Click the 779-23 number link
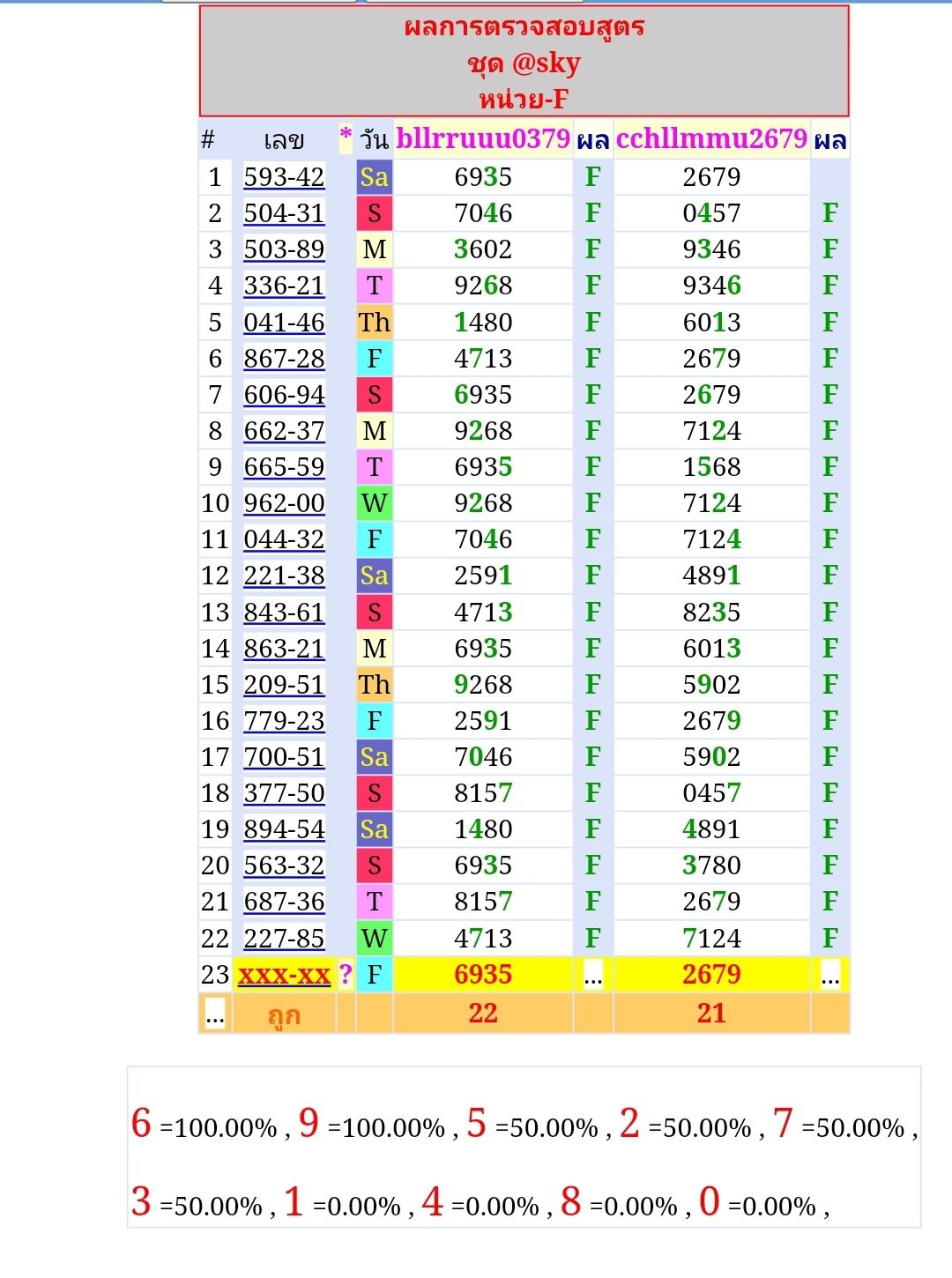Screen dimensions: 952x1278 (x=284, y=721)
